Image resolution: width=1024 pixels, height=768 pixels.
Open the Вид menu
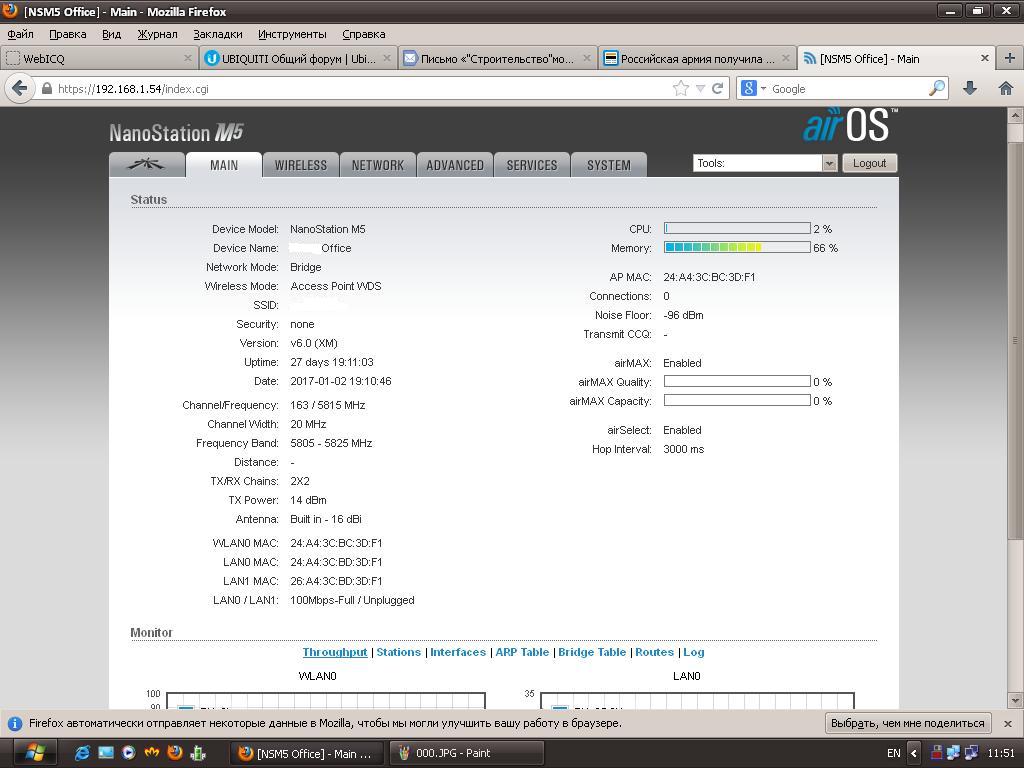(112, 34)
